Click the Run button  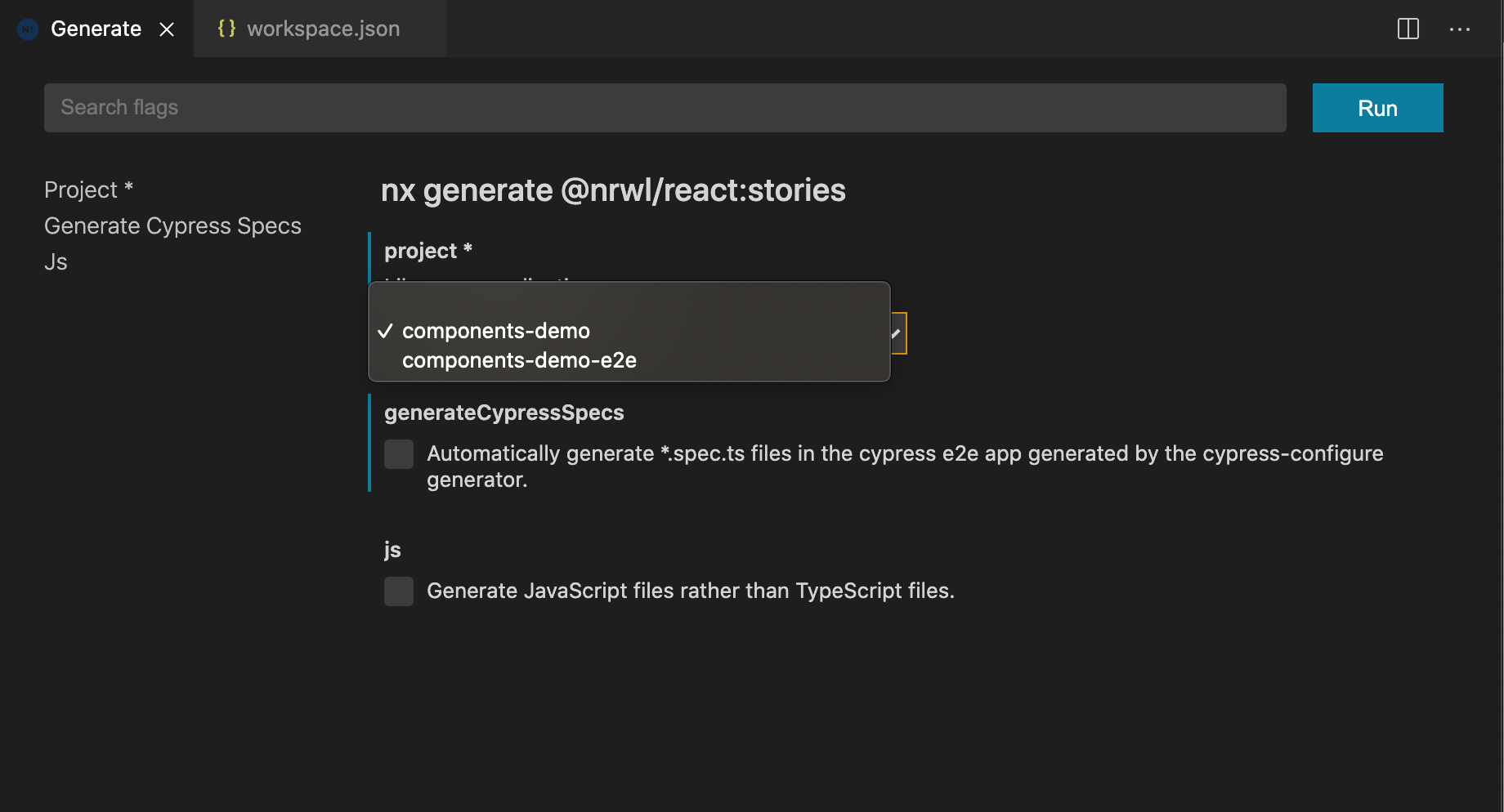pos(1377,108)
